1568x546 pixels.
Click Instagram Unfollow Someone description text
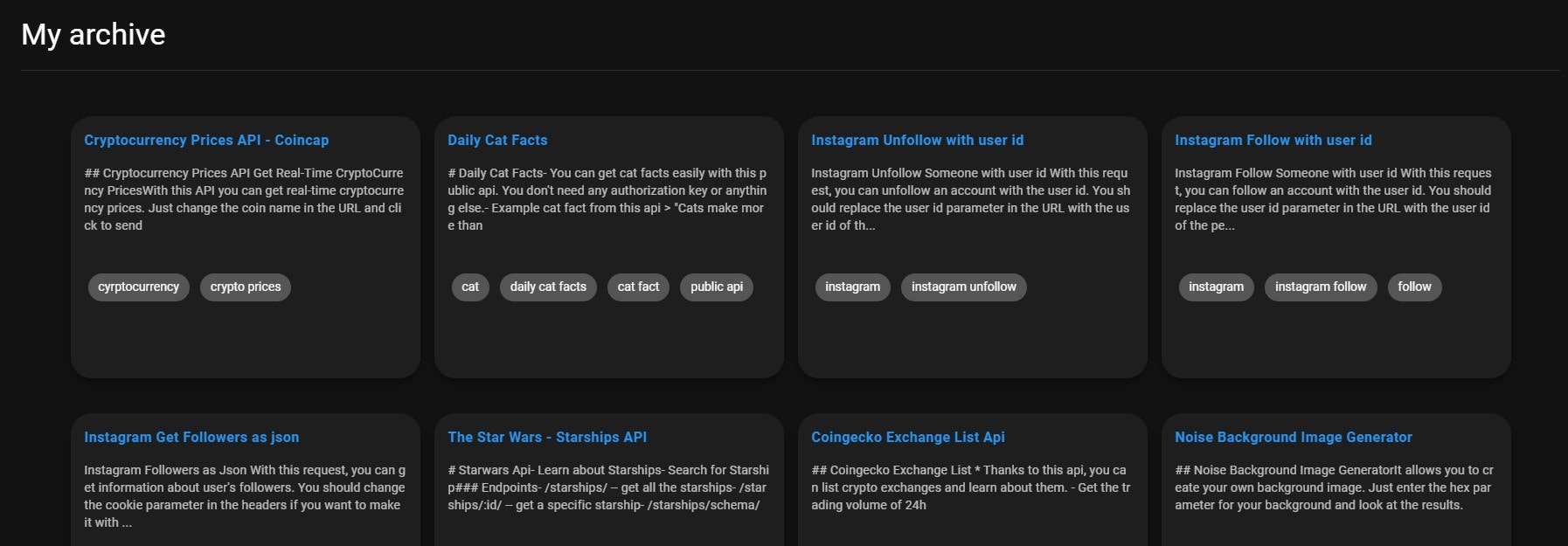[x=970, y=199]
